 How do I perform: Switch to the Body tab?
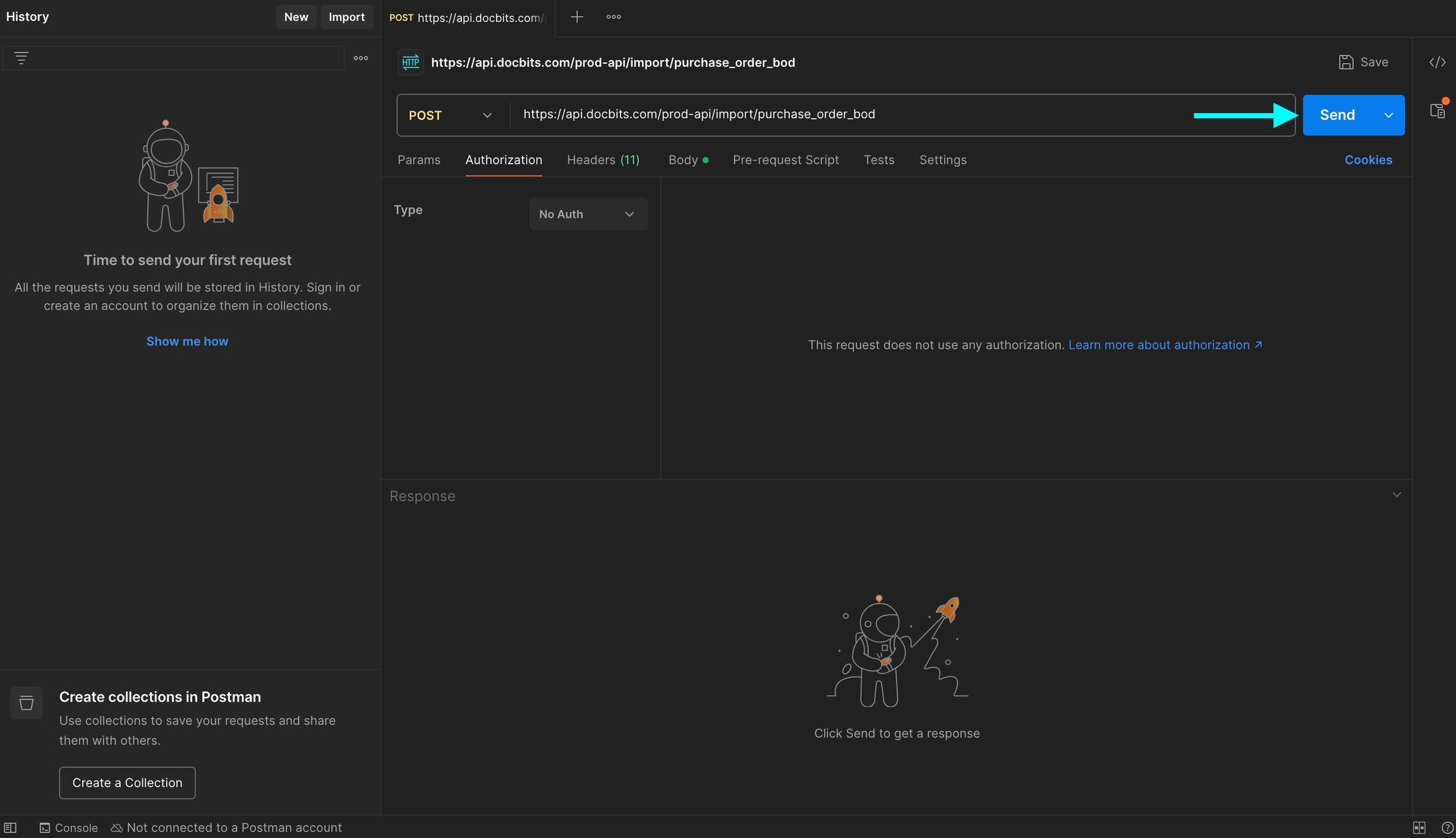(x=684, y=160)
